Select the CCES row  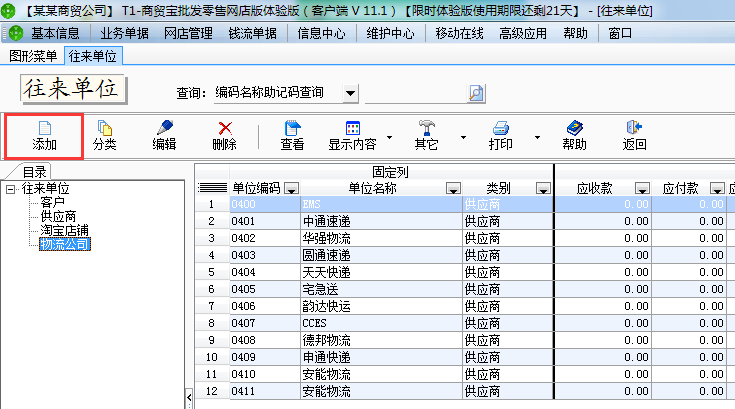point(381,323)
